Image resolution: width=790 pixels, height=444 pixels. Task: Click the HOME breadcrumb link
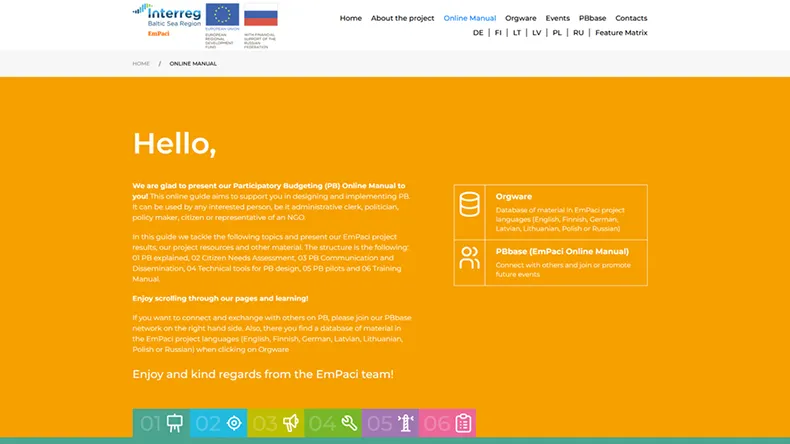pos(141,64)
